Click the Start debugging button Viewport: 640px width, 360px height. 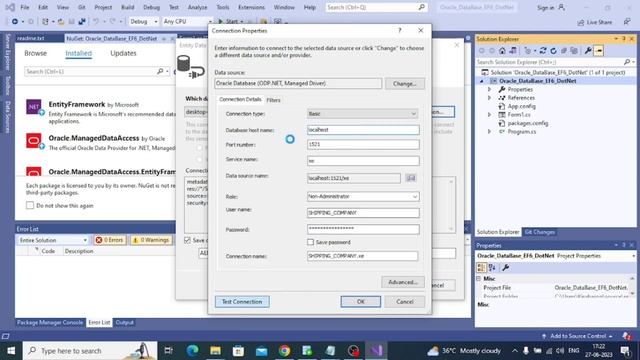[229, 21]
